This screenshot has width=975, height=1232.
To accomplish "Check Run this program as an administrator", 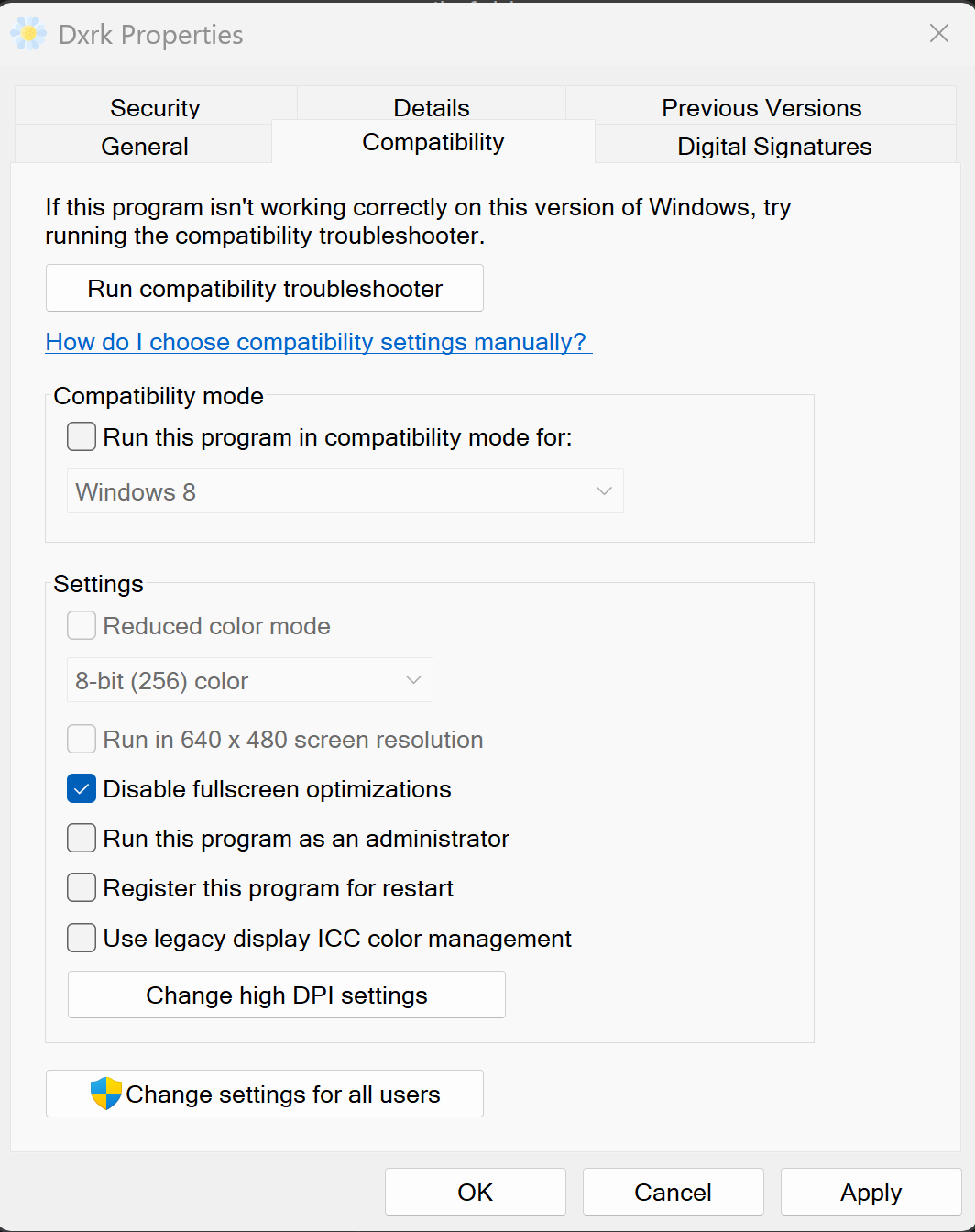I will coord(82,839).
